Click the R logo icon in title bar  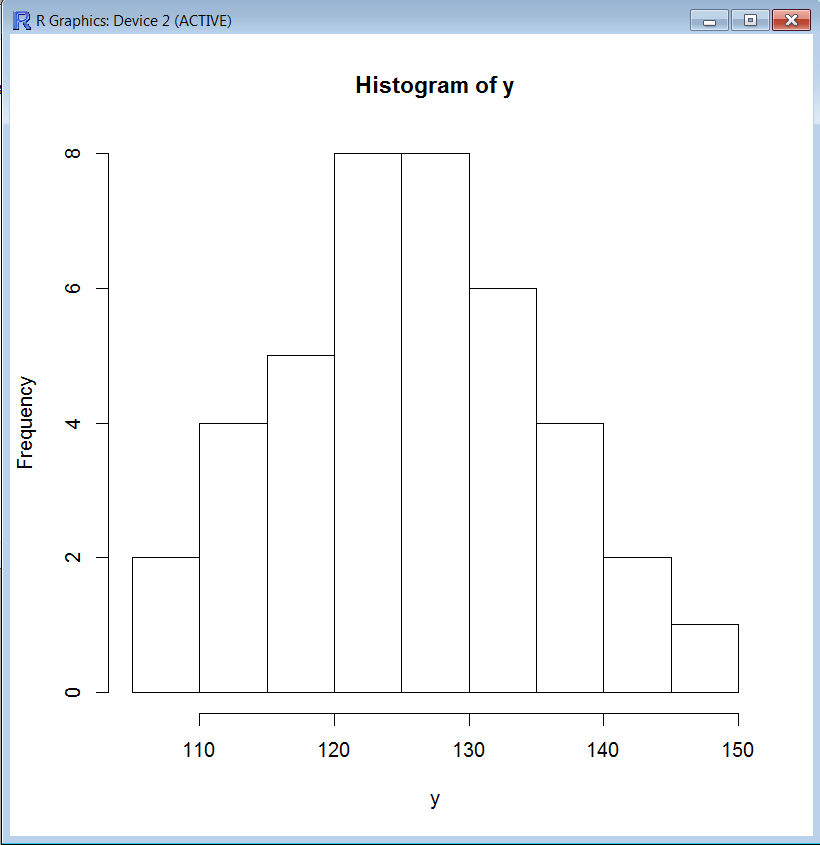(x=22, y=20)
